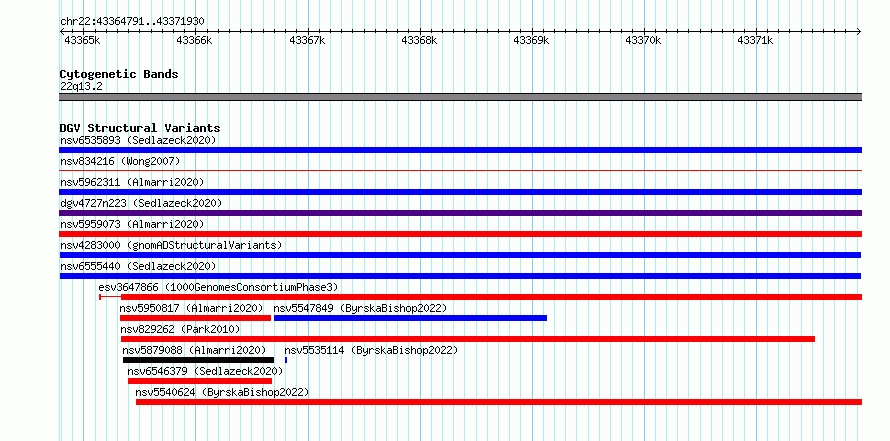Click the red bar under the nsv5959073 label
Image resolution: width=890 pixels, height=441 pixels.
tap(460, 234)
